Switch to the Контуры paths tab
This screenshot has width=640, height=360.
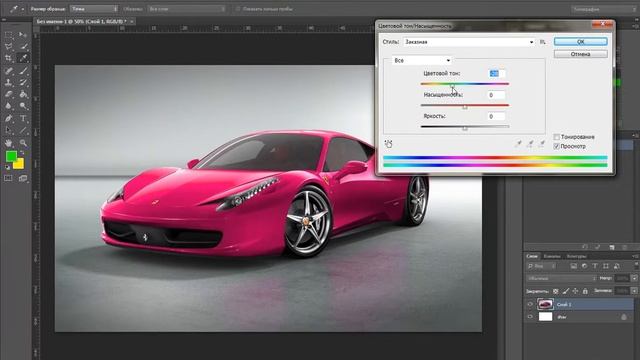point(576,256)
